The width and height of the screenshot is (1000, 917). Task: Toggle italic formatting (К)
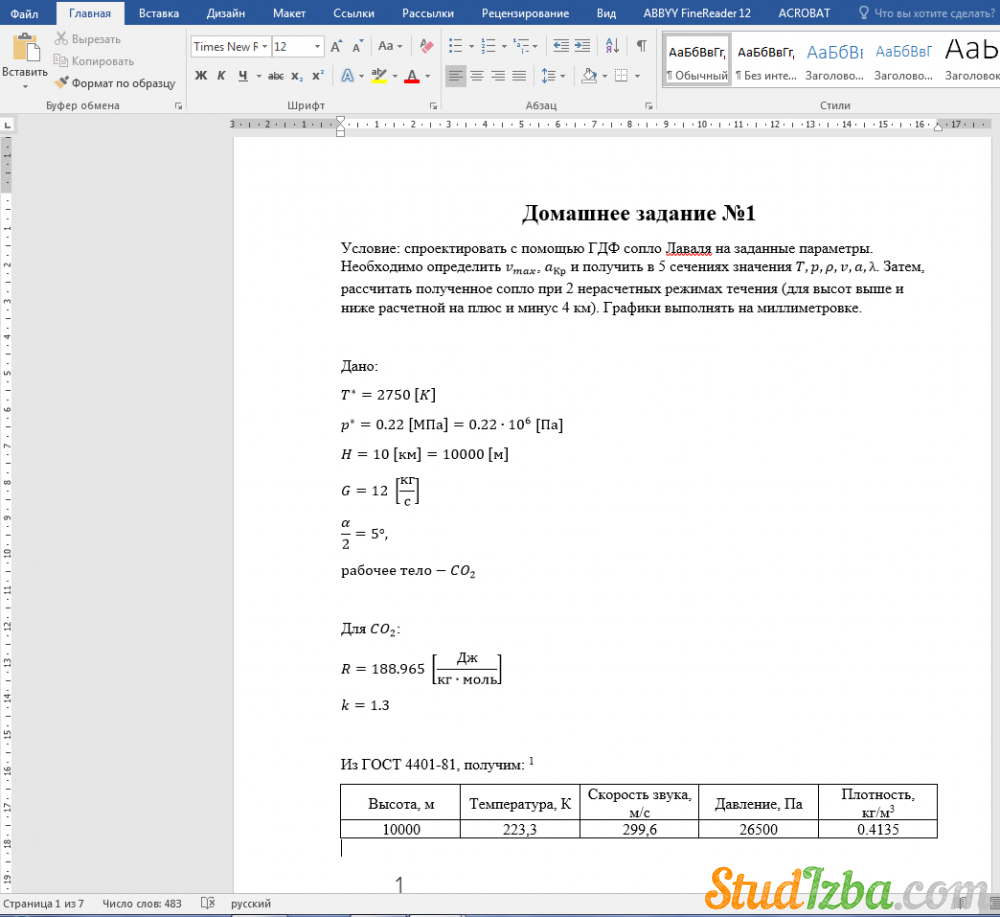tap(222, 76)
